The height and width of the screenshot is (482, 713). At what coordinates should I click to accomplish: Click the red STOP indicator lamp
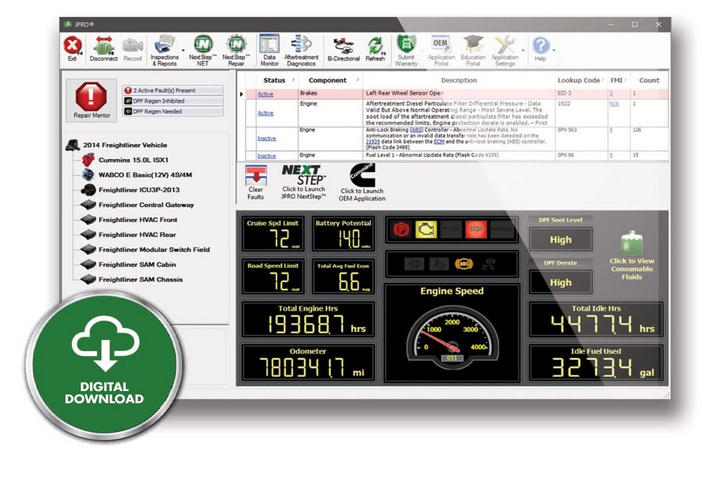[476, 230]
